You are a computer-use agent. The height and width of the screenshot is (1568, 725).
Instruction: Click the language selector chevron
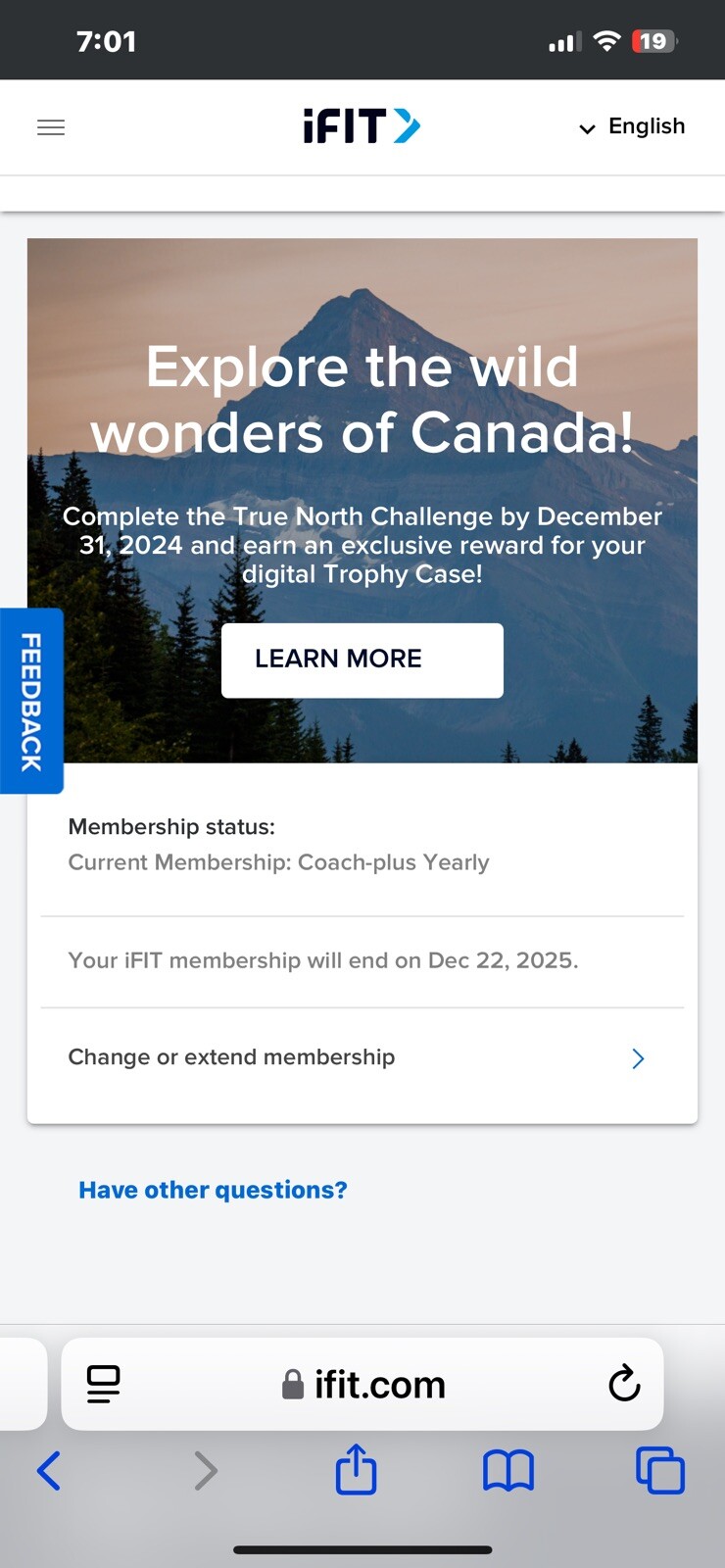586,128
